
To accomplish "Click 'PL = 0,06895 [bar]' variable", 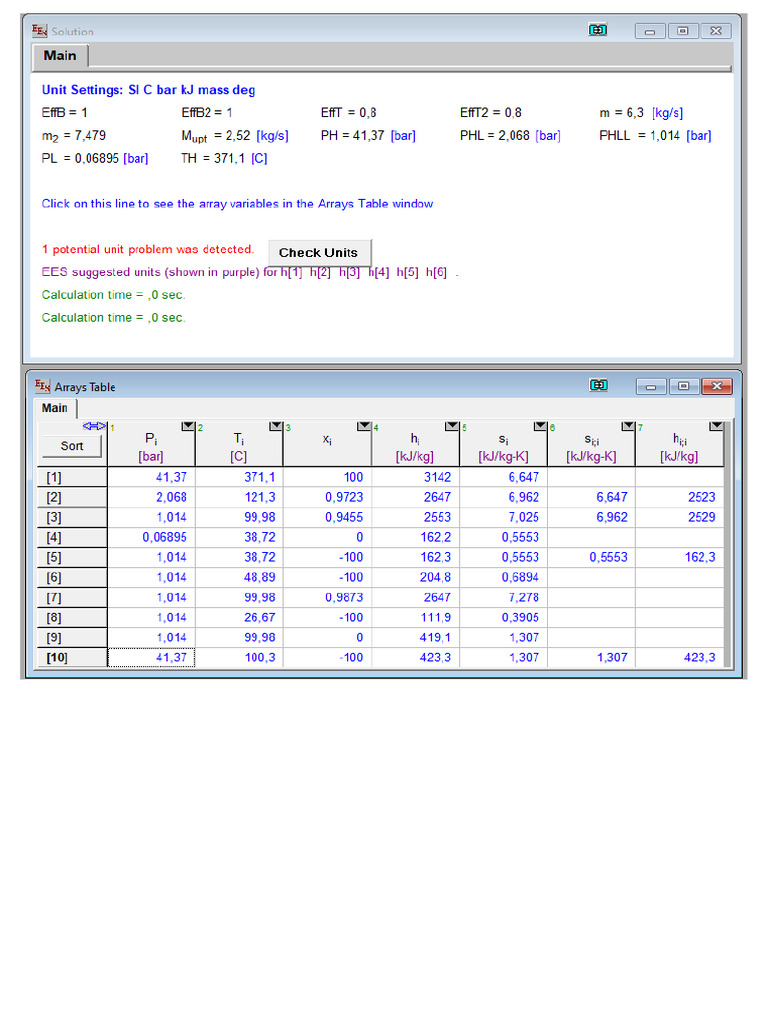I will (95, 159).
